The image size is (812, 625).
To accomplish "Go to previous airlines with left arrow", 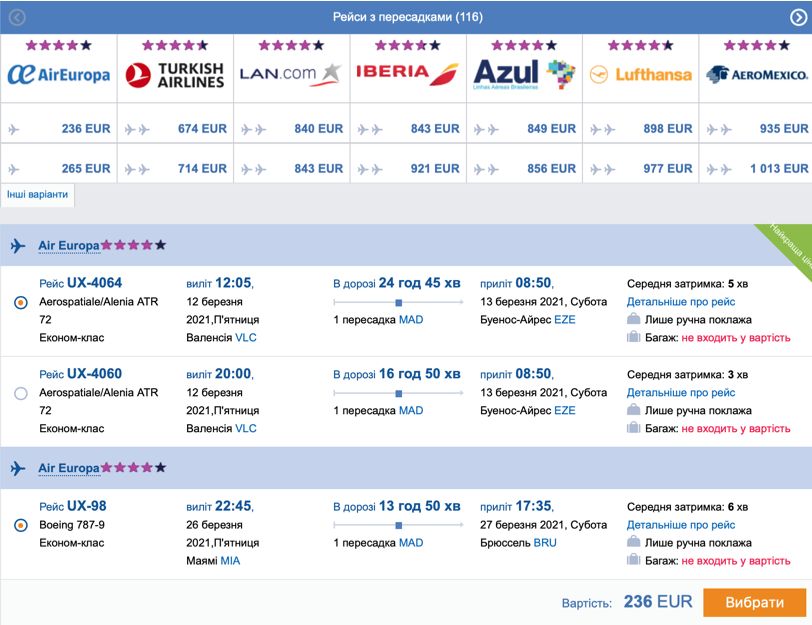I will [17, 18].
